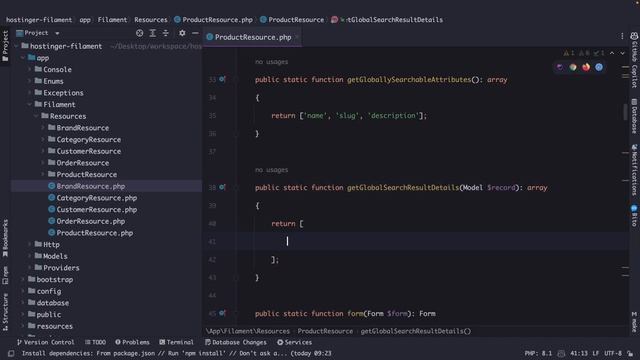Open BrandResource.php in project tree

point(91,186)
